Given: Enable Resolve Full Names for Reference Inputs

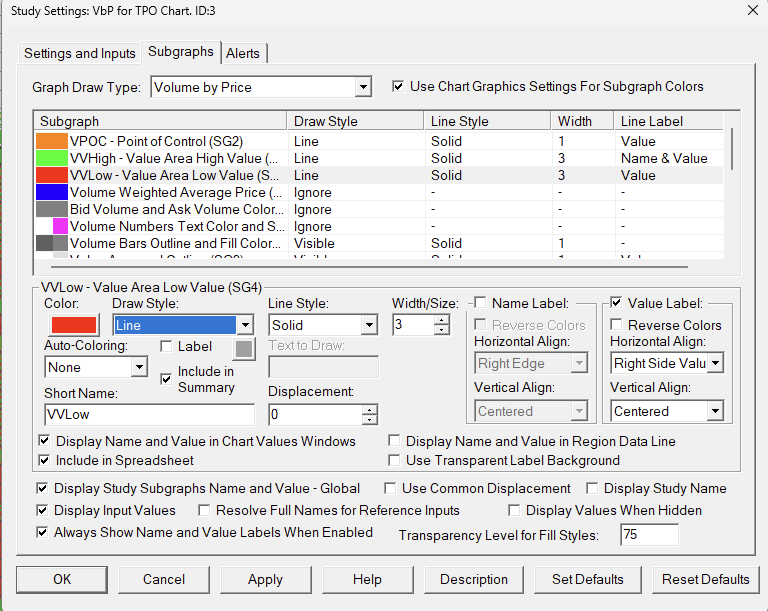Looking at the screenshot, I should (204, 510).
